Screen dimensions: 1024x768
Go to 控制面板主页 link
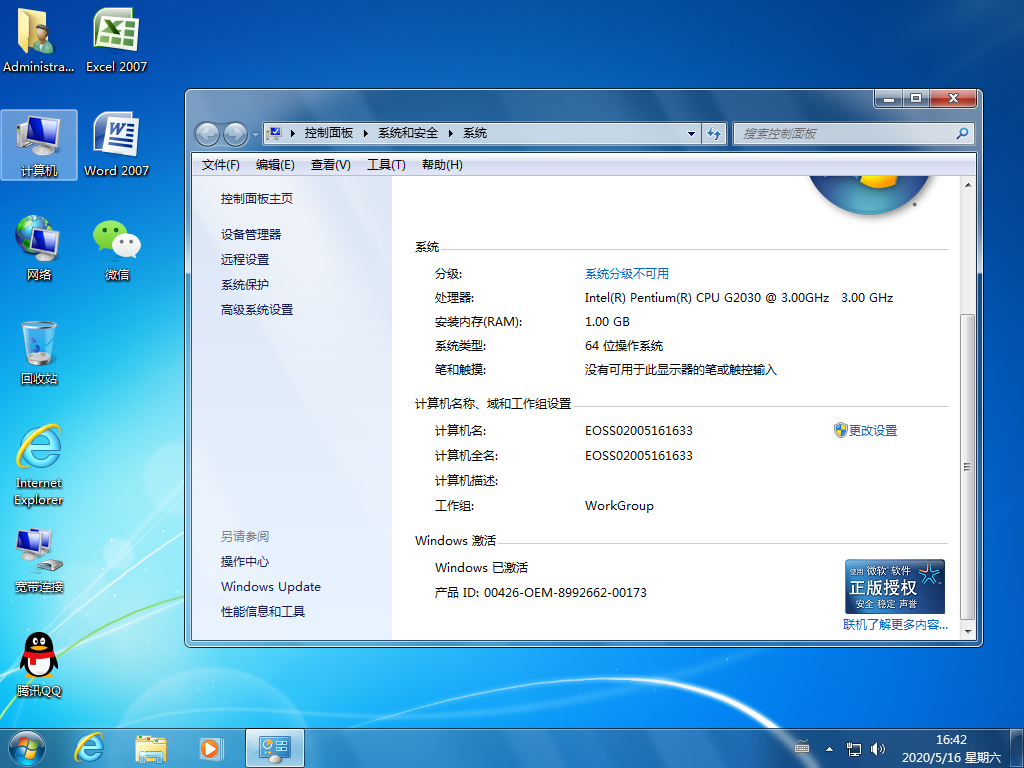tap(257, 199)
